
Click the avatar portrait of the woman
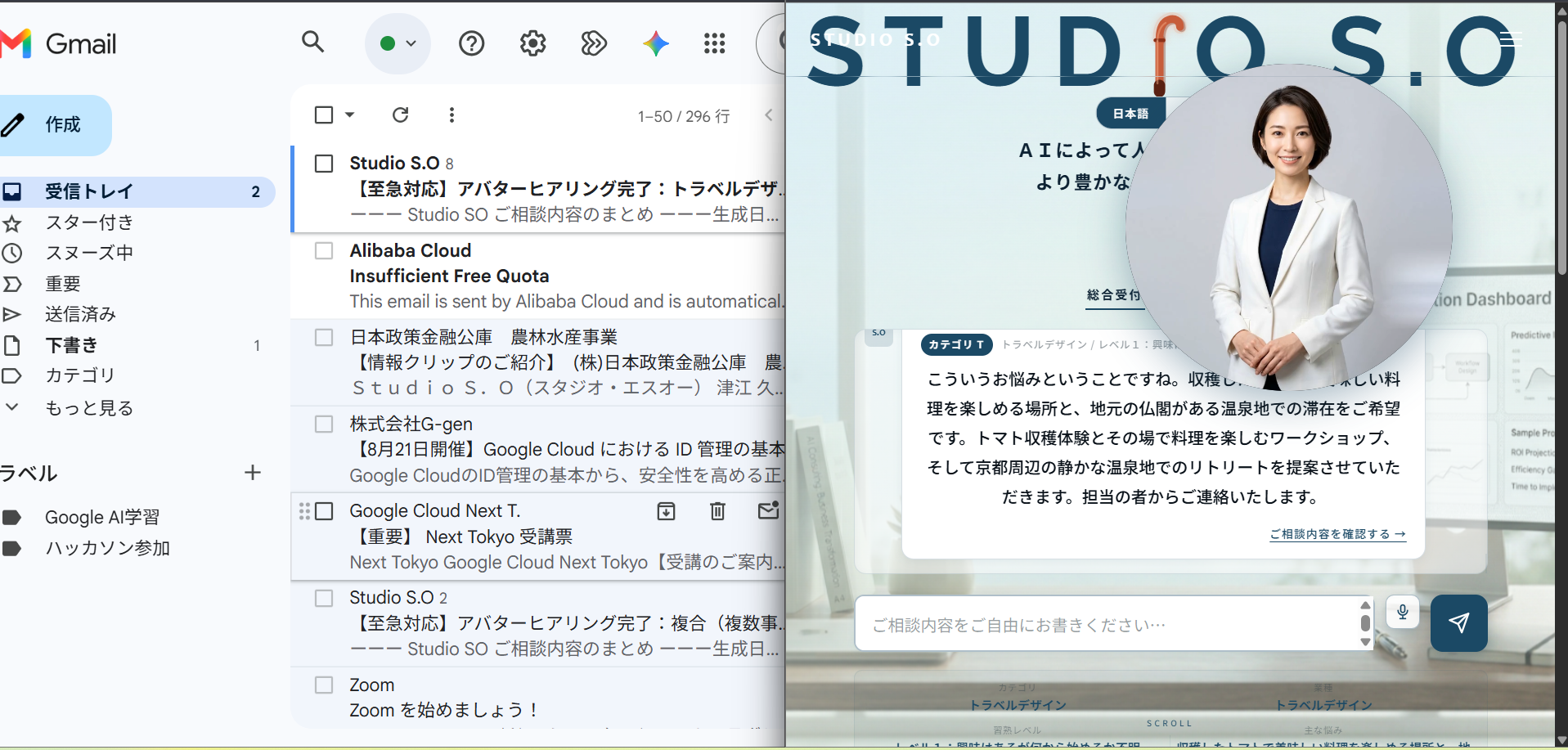click(1288, 227)
